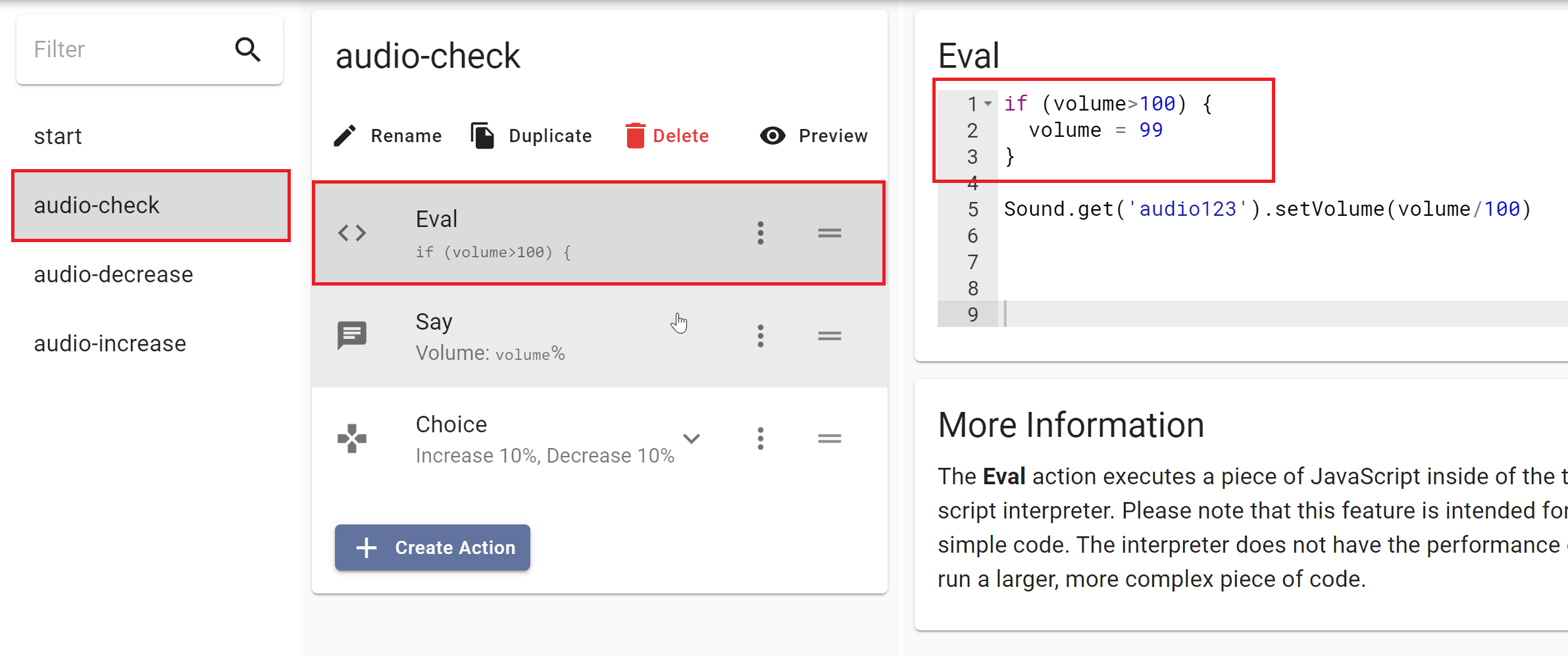Open the Choice action's three-dot menu
This screenshot has height=656, width=1568.
point(761,438)
